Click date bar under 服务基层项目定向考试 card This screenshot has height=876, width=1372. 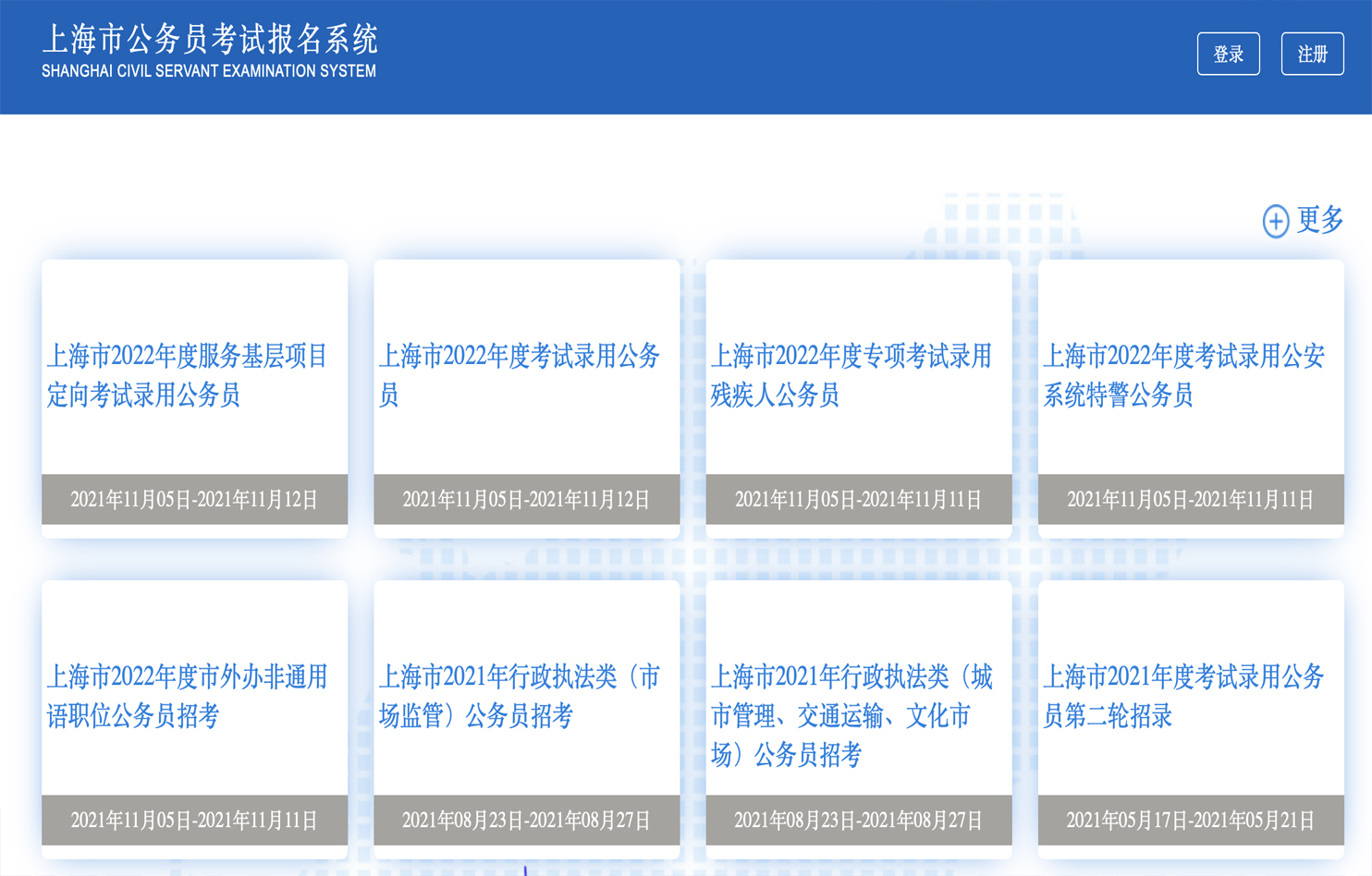194,499
